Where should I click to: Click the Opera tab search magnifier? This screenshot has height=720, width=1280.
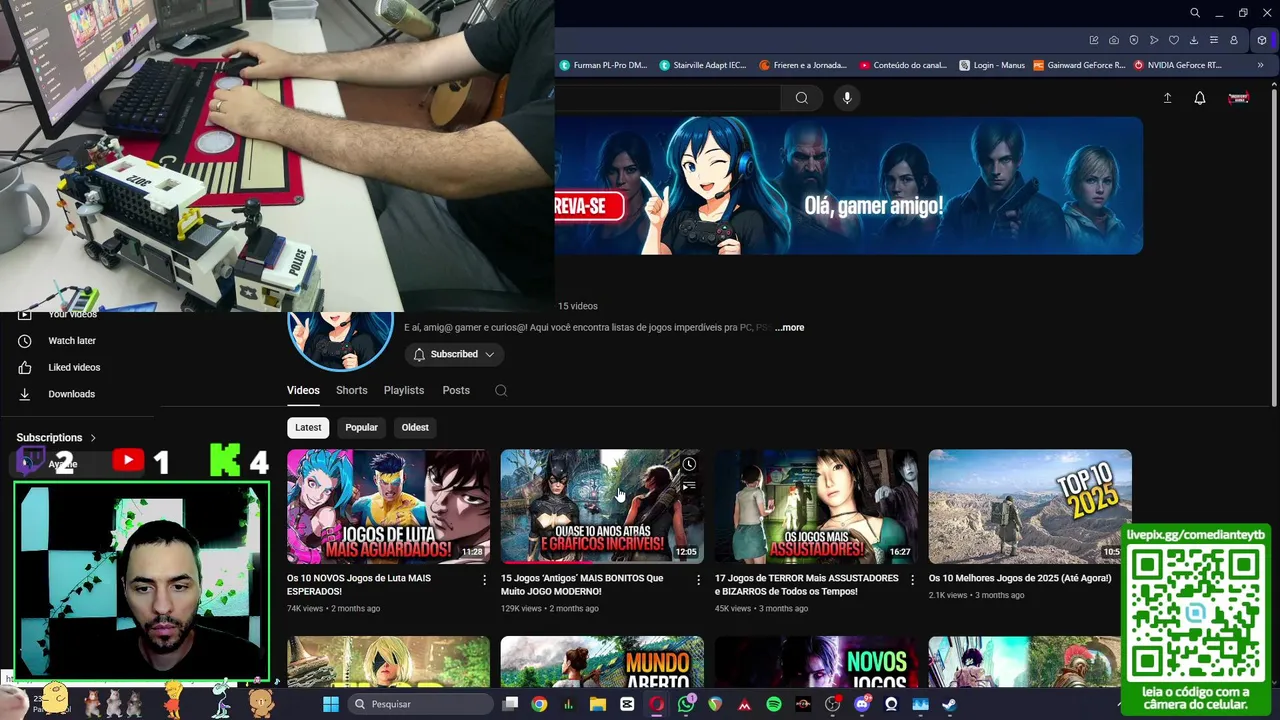(1195, 13)
